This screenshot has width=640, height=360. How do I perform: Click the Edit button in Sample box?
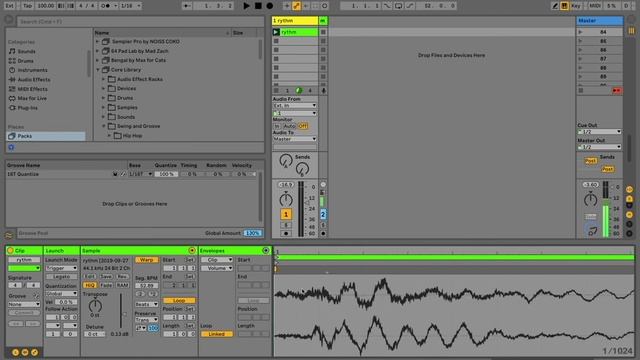(89, 276)
